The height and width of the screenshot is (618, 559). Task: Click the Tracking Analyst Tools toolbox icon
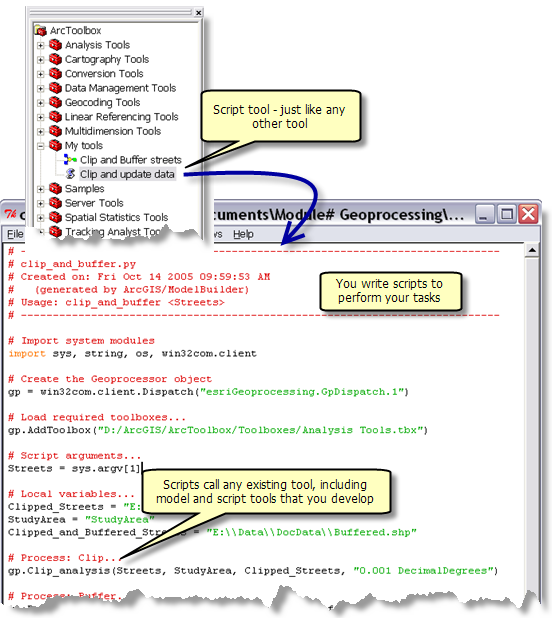[x=56, y=231]
